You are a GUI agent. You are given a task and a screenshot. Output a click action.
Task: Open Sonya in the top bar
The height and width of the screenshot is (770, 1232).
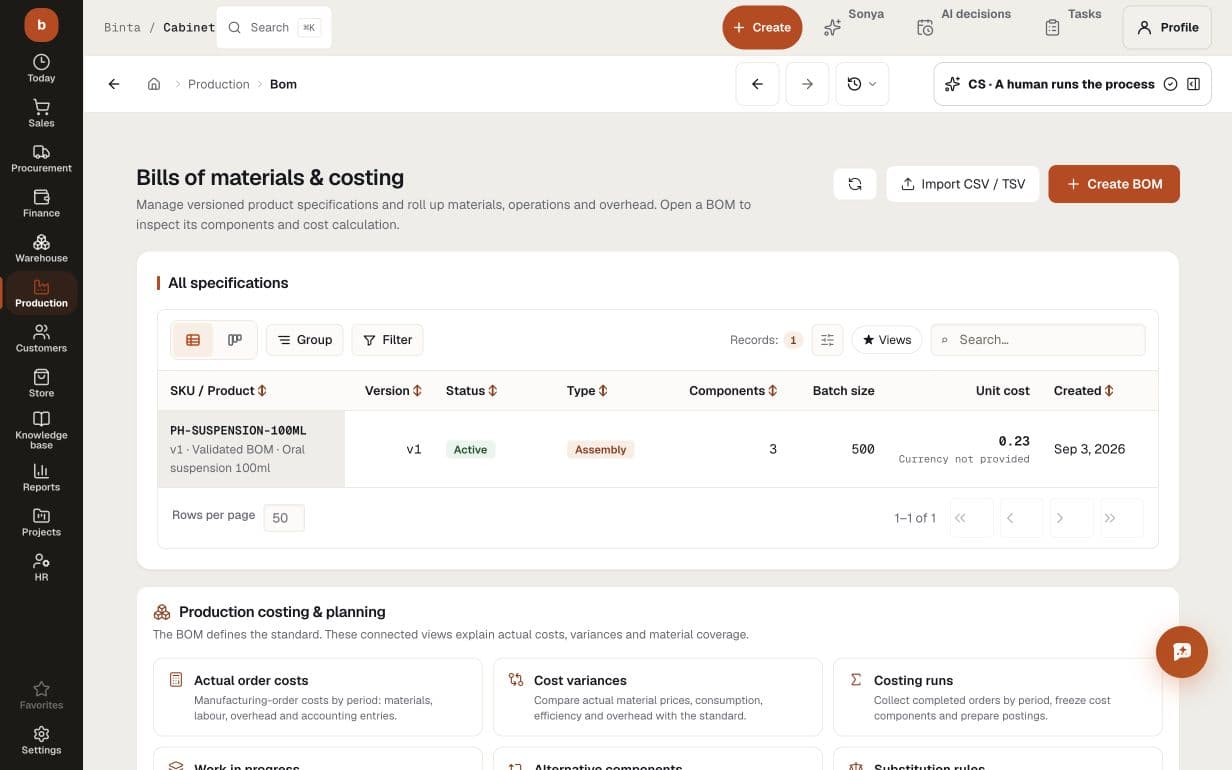(854, 27)
